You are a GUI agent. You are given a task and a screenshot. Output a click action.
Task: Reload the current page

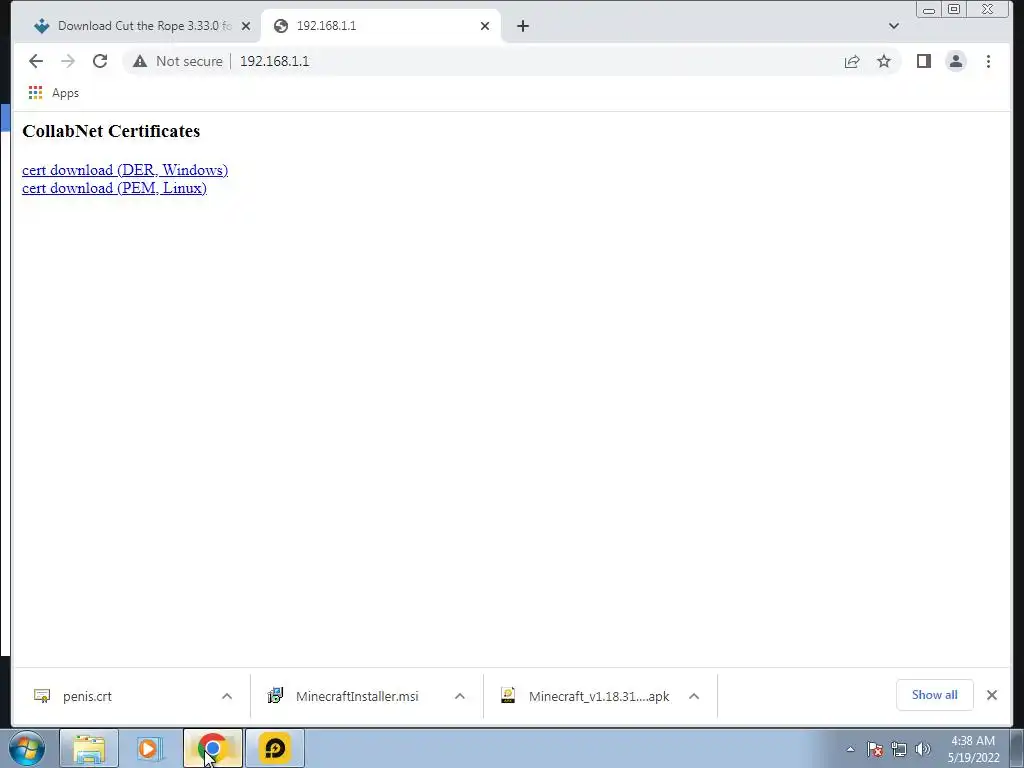click(100, 61)
